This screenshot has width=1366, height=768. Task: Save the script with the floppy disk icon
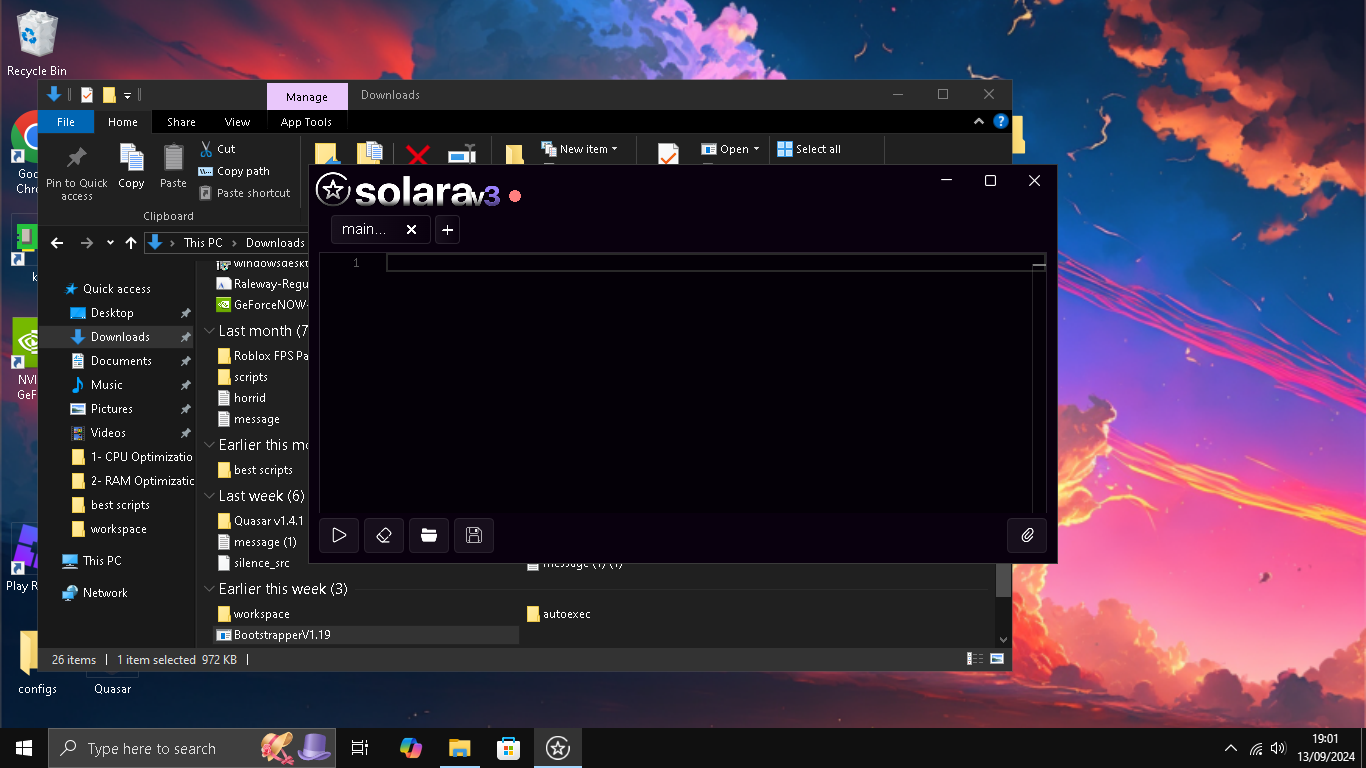(x=474, y=535)
